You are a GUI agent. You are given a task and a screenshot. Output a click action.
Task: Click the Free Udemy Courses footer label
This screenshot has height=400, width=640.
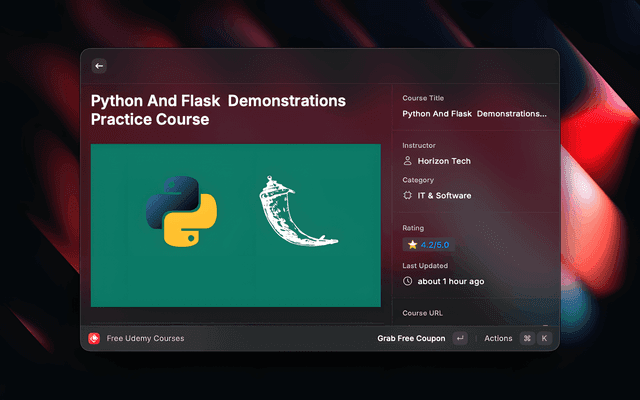(x=145, y=338)
